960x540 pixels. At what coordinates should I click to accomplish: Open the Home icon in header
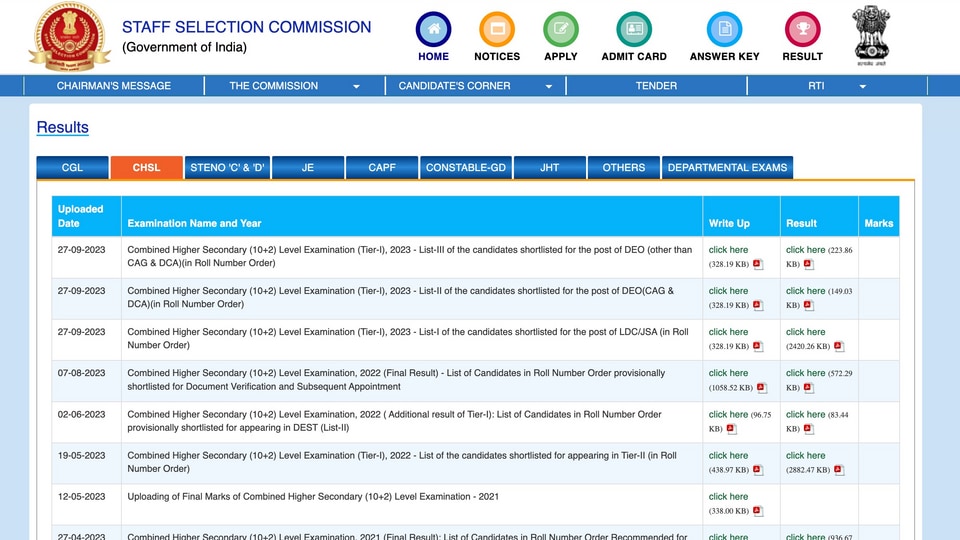coord(433,29)
